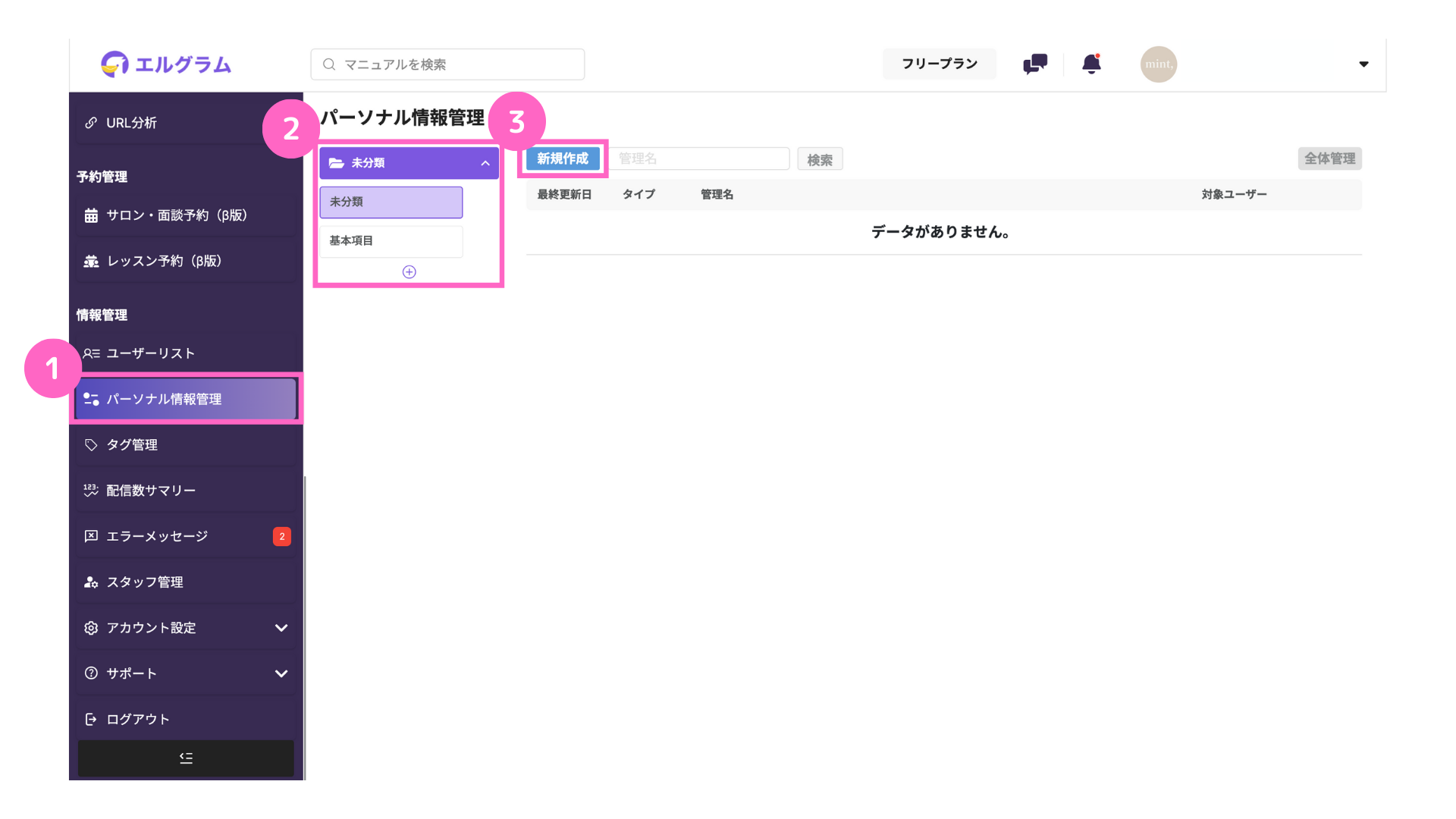The width and height of the screenshot is (1456, 819).
Task: Click the gear icon beside アカウント設定
Action: (x=91, y=628)
